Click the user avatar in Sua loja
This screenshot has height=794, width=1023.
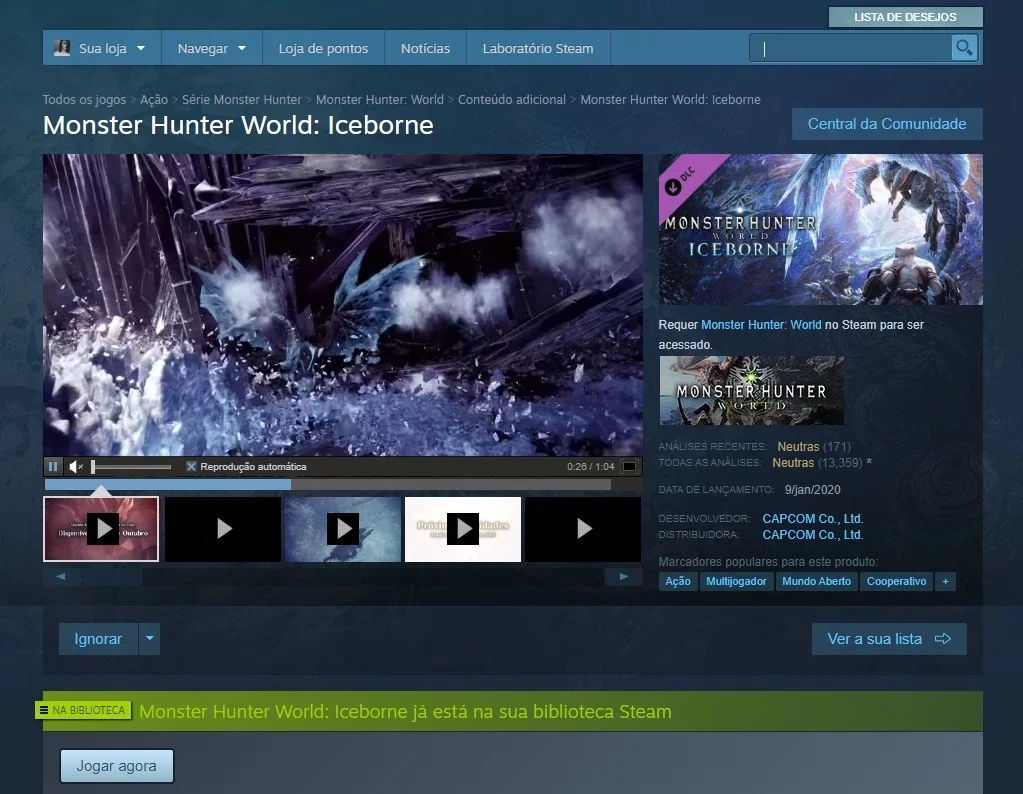(62, 48)
